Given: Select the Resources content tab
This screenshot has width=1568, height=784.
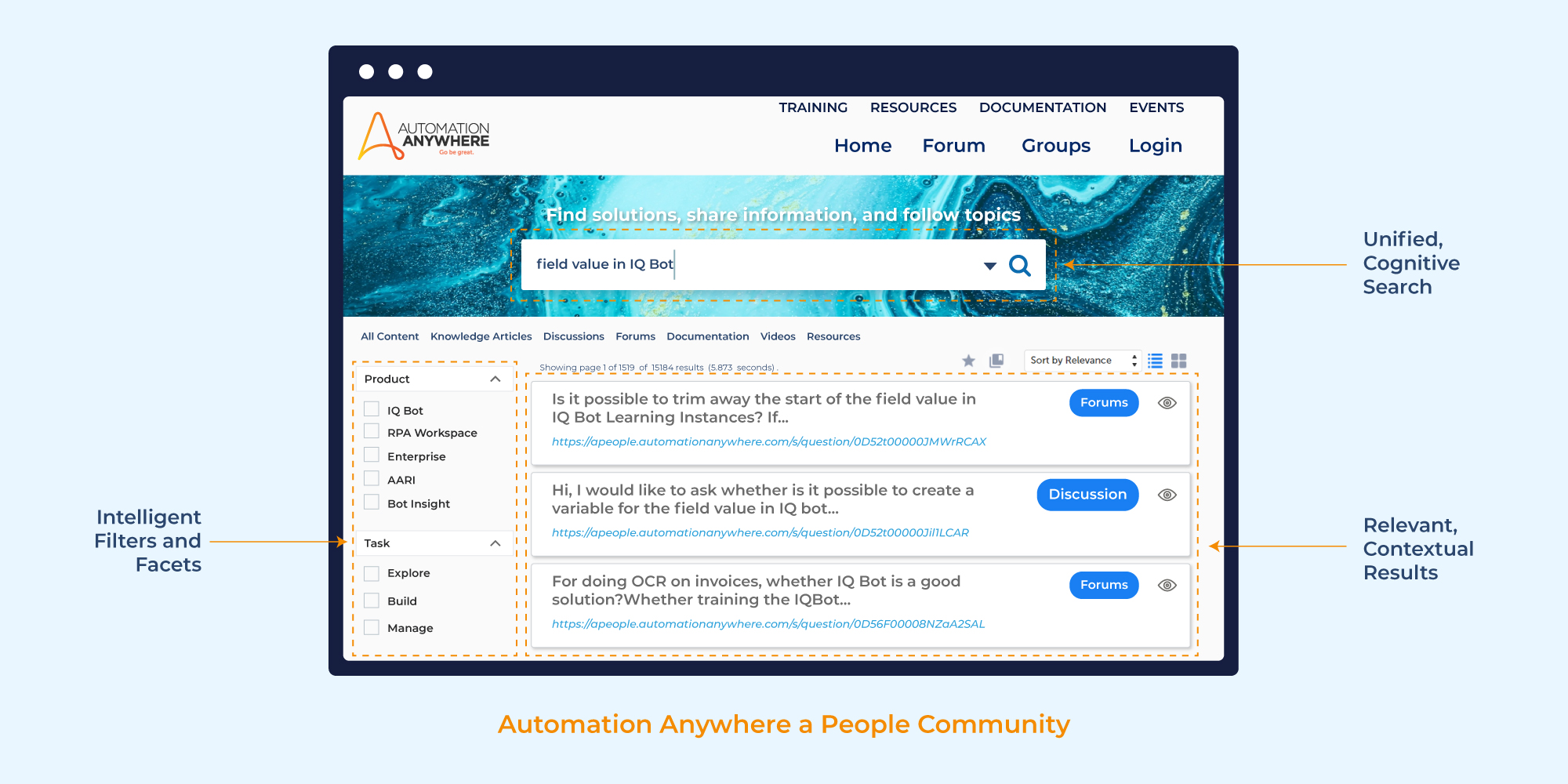Looking at the screenshot, I should (x=833, y=336).
